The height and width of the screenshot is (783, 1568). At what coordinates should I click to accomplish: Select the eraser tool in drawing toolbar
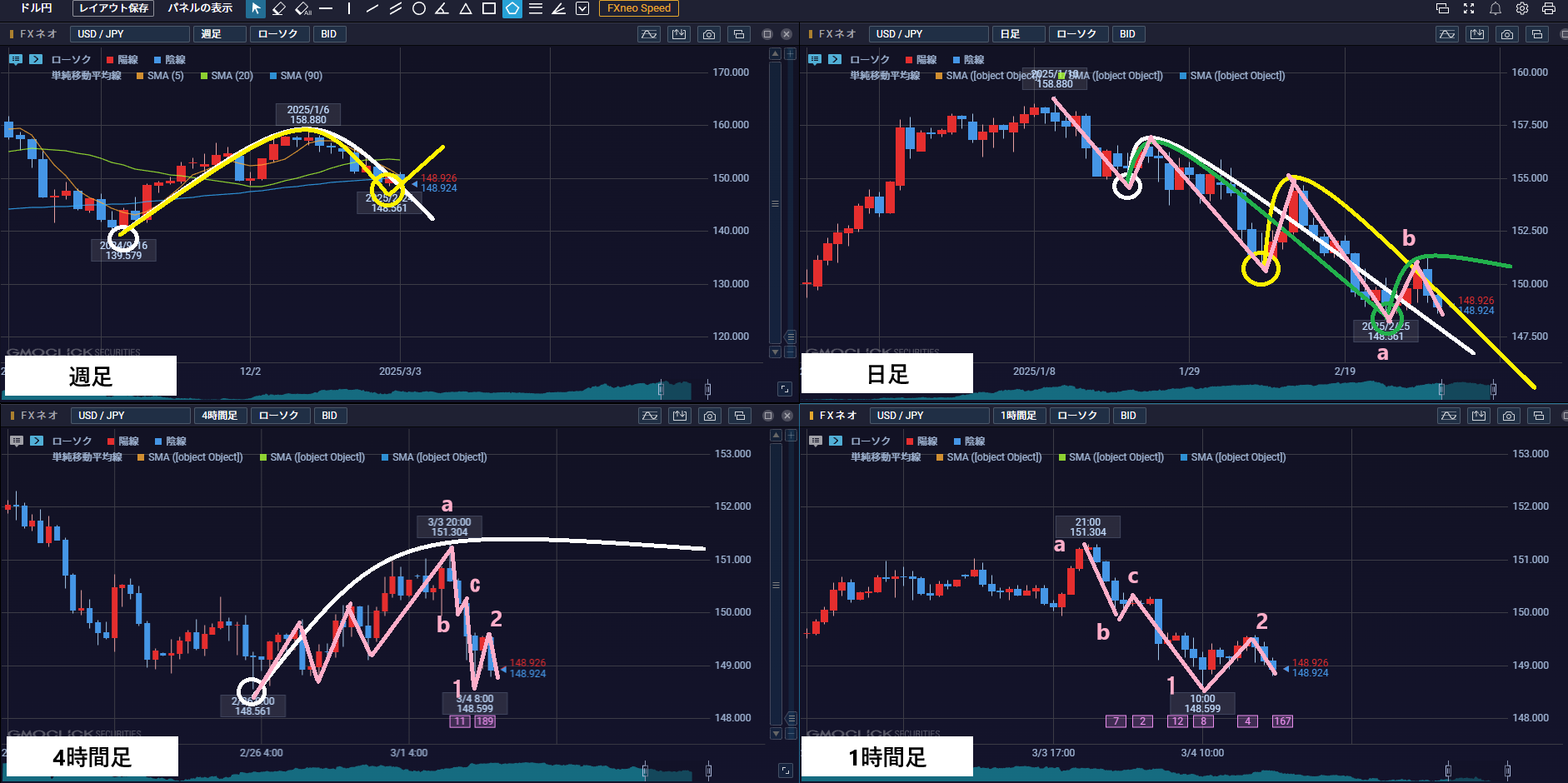click(x=279, y=8)
